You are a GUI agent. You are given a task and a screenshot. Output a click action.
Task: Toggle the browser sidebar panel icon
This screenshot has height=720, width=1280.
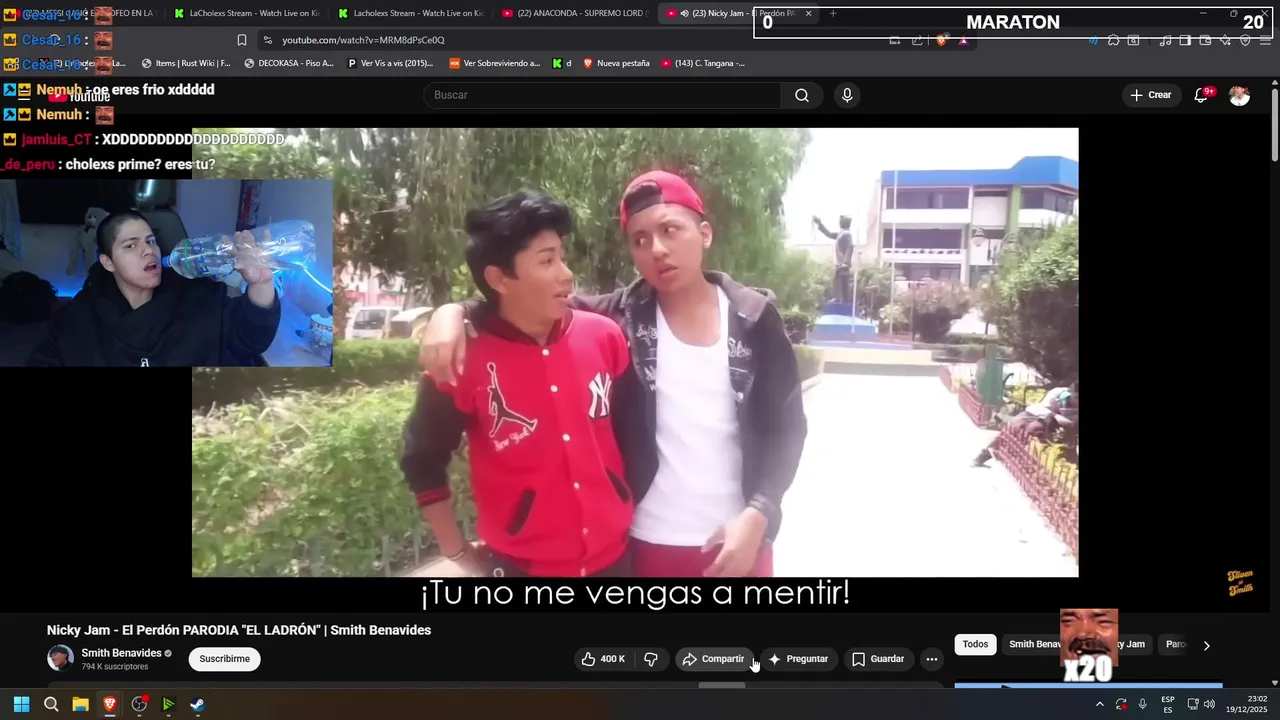(1185, 40)
